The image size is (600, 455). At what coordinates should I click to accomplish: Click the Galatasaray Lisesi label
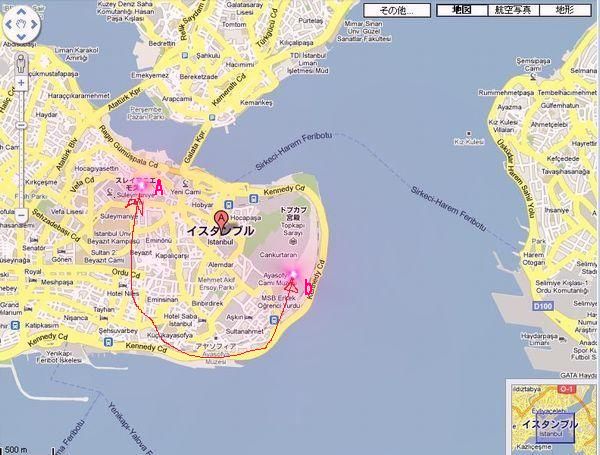(x=245, y=8)
